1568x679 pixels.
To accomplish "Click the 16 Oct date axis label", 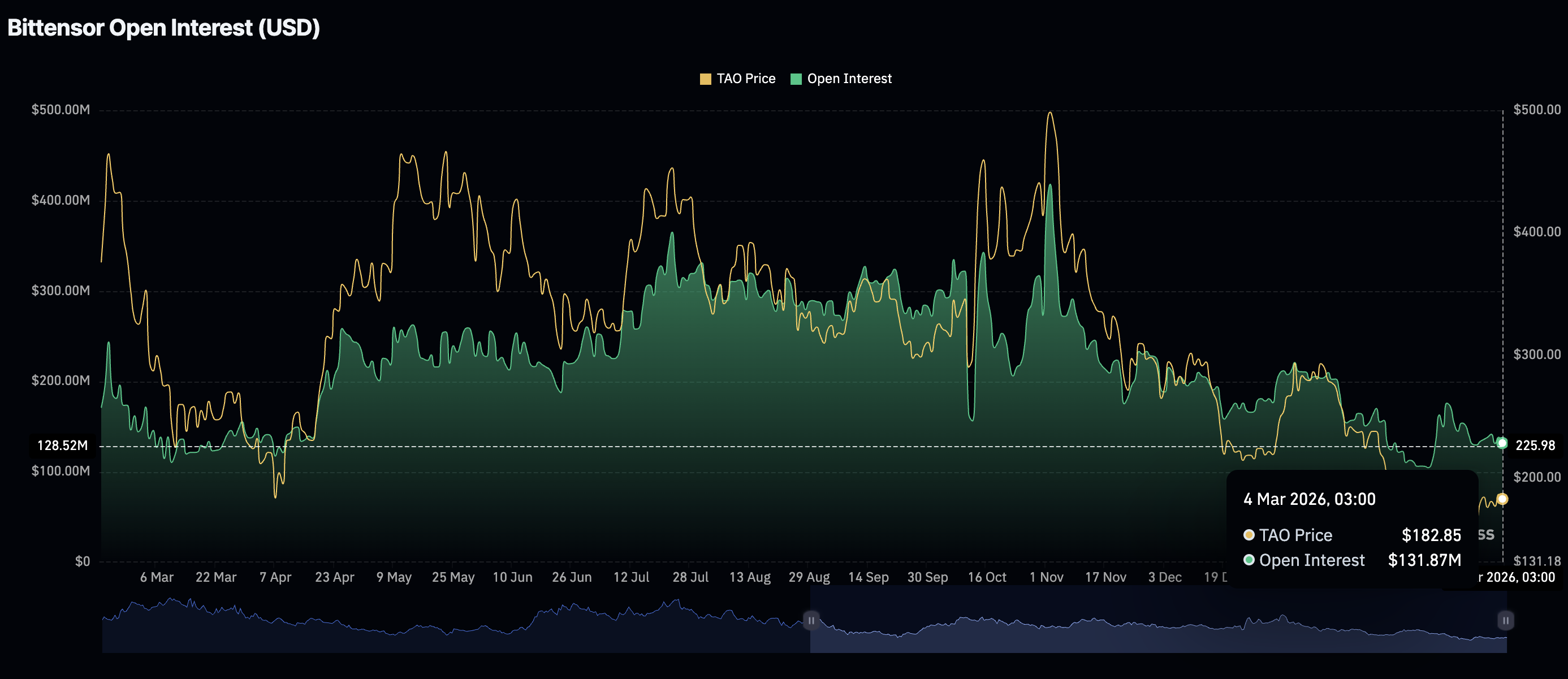I will (987, 577).
